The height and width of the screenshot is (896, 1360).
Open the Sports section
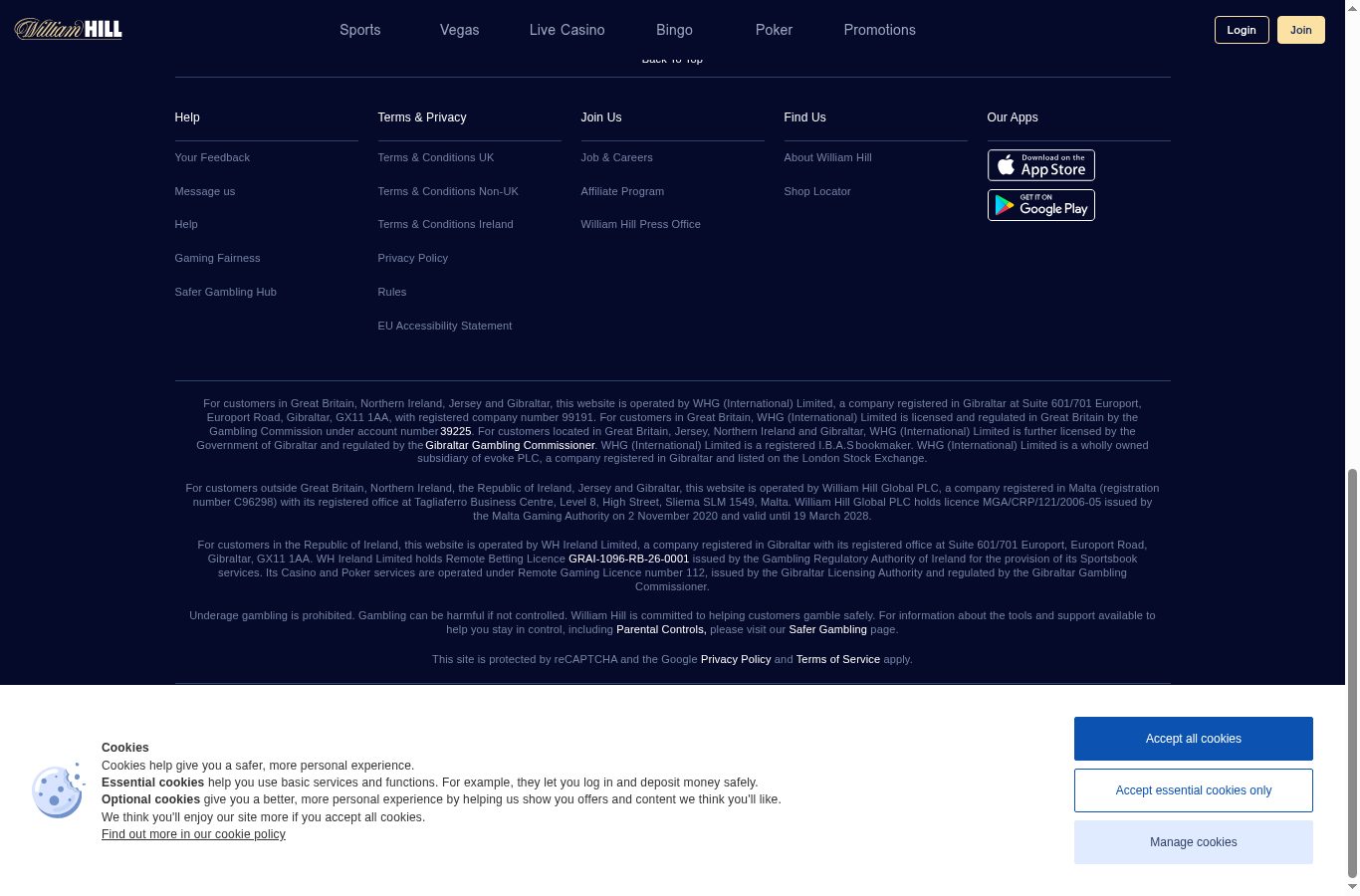359,30
